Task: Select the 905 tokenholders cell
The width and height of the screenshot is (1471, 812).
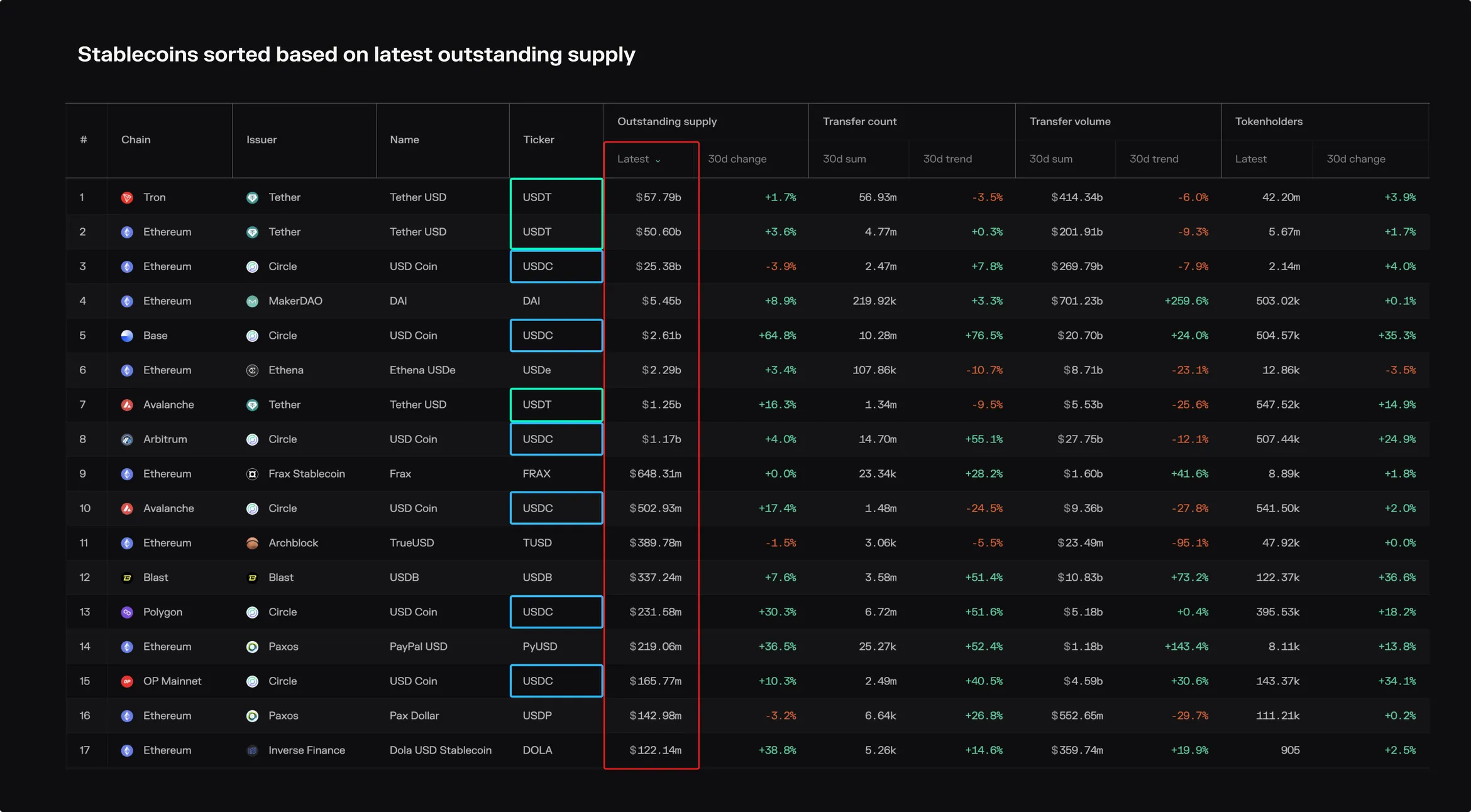Action: (x=1290, y=750)
